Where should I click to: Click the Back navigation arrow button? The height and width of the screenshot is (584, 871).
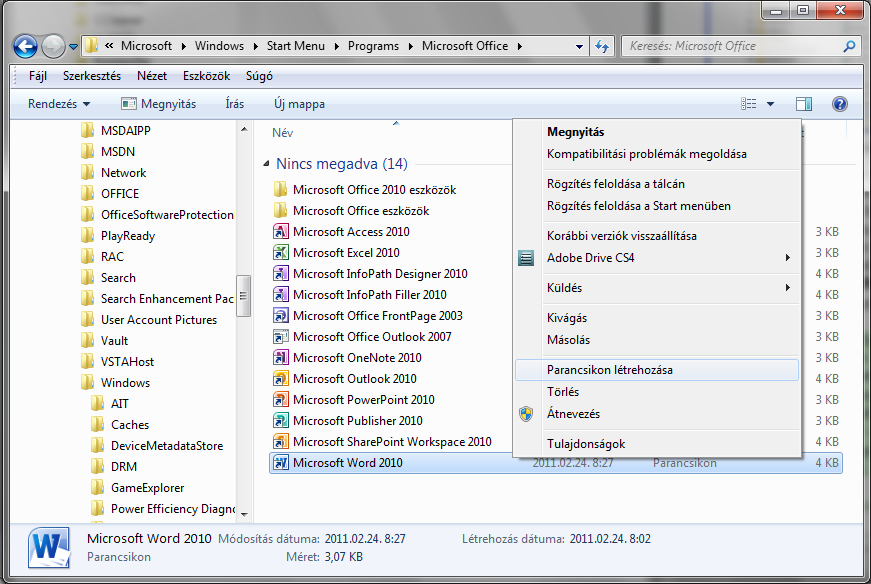click(x=25, y=46)
